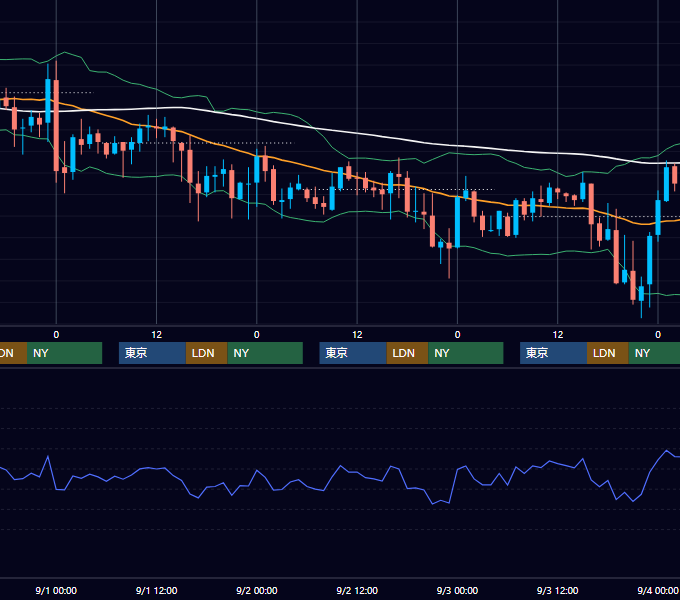Viewport: 680px width, 600px height.
Task: Click the 9/1 12:00 time axis label
Action: pyautogui.click(x=156, y=590)
